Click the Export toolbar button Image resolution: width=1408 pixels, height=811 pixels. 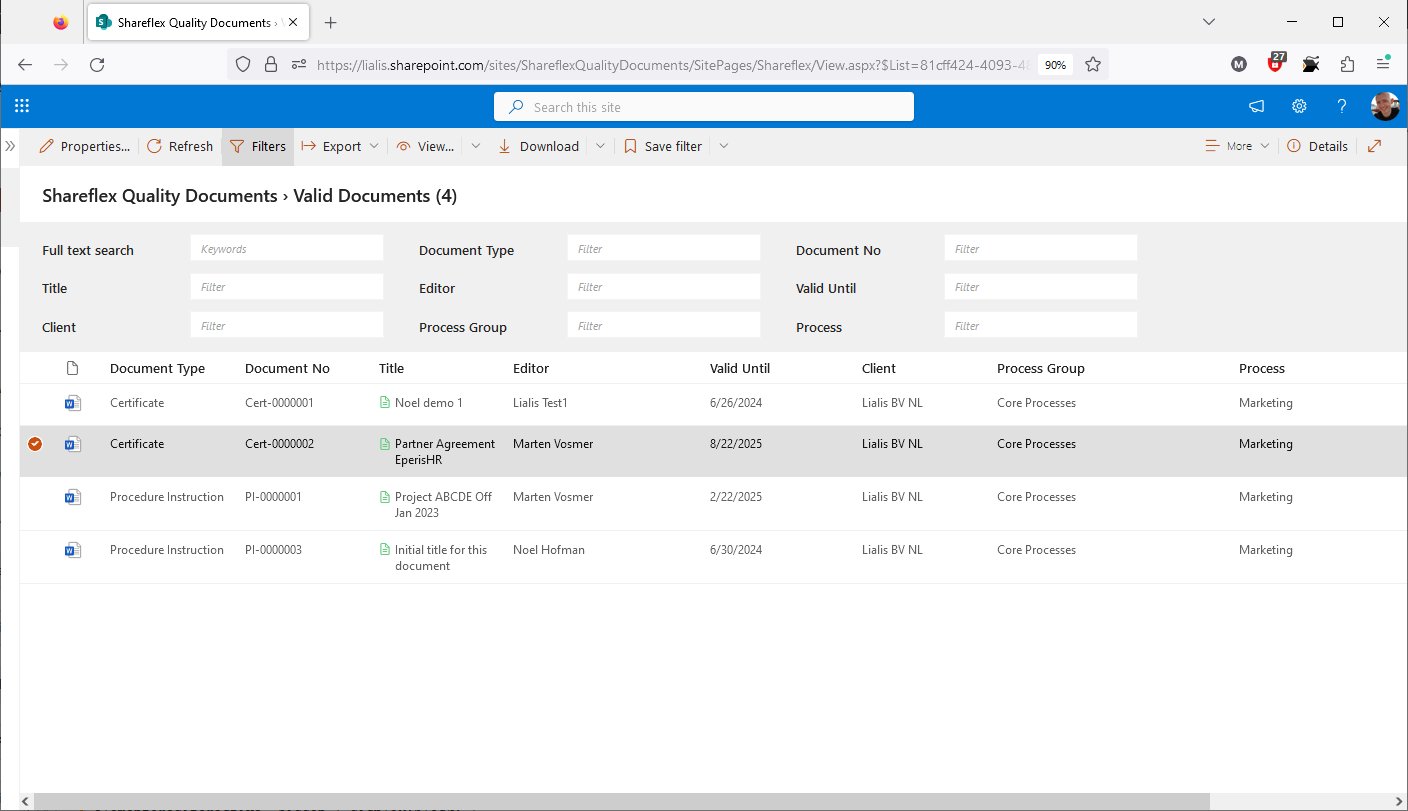pos(331,146)
